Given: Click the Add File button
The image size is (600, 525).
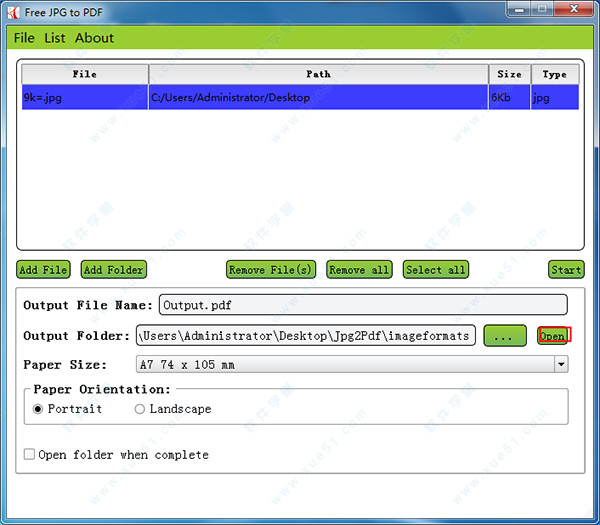Looking at the screenshot, I should coord(43,270).
